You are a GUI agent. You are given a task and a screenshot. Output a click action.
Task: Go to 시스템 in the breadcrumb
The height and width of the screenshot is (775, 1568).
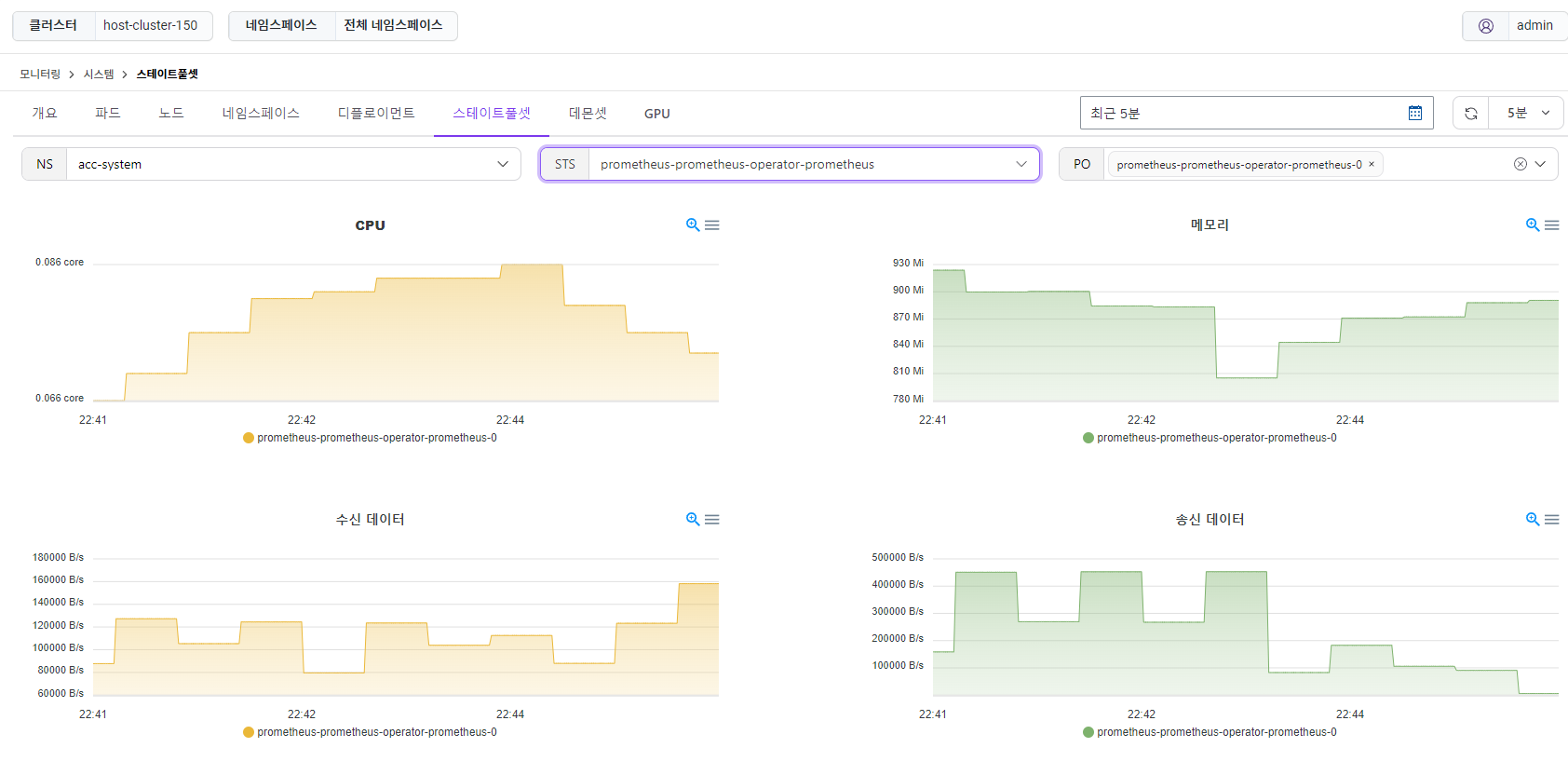coord(99,74)
